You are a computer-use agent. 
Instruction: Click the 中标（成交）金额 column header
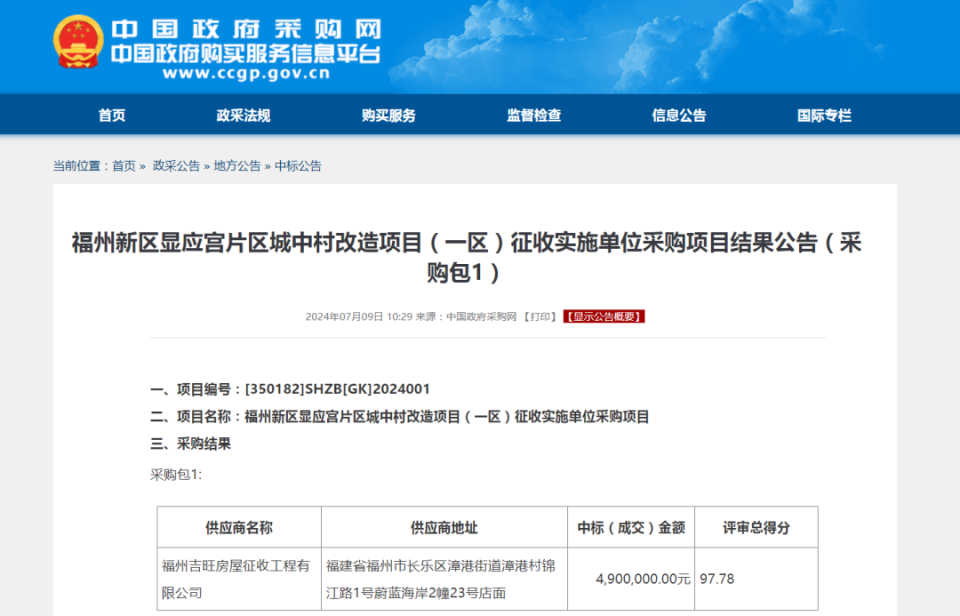(631, 527)
